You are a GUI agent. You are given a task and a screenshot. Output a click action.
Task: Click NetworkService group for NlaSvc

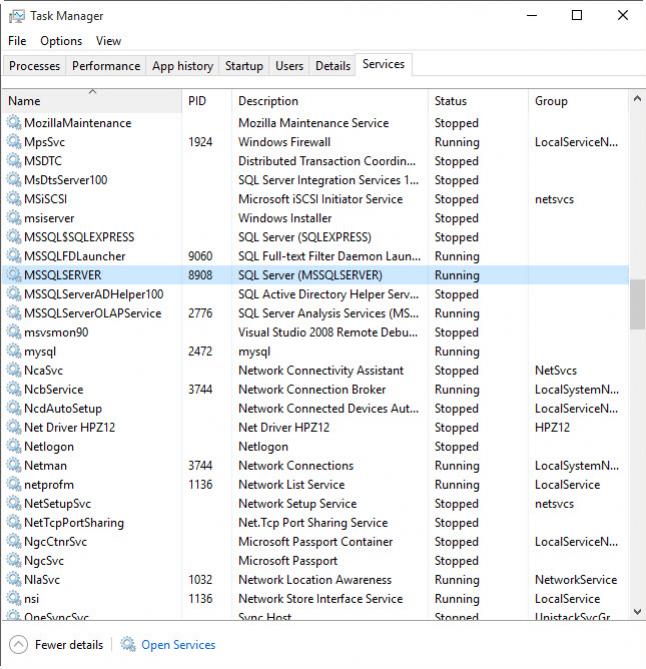[576, 580]
